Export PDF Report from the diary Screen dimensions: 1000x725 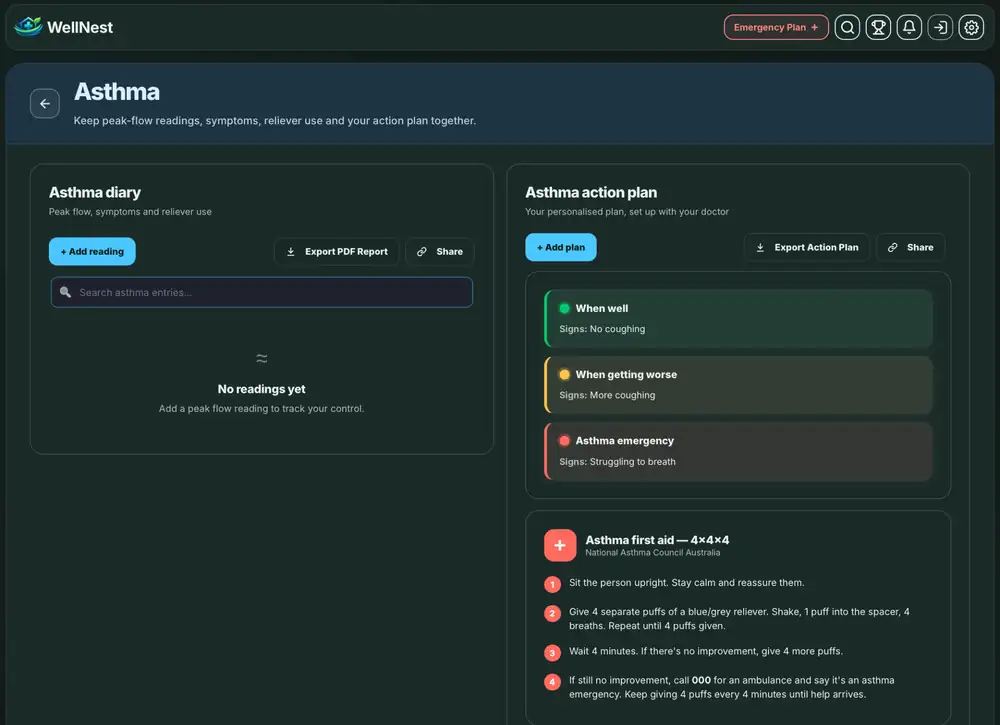337,251
